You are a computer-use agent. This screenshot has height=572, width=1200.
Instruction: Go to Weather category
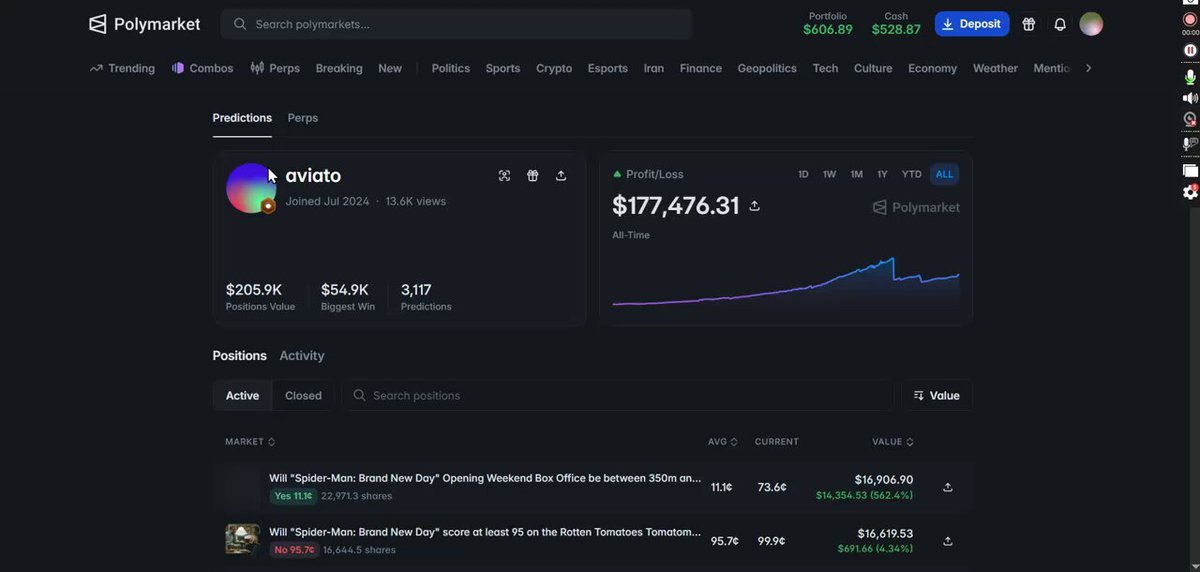pos(995,68)
